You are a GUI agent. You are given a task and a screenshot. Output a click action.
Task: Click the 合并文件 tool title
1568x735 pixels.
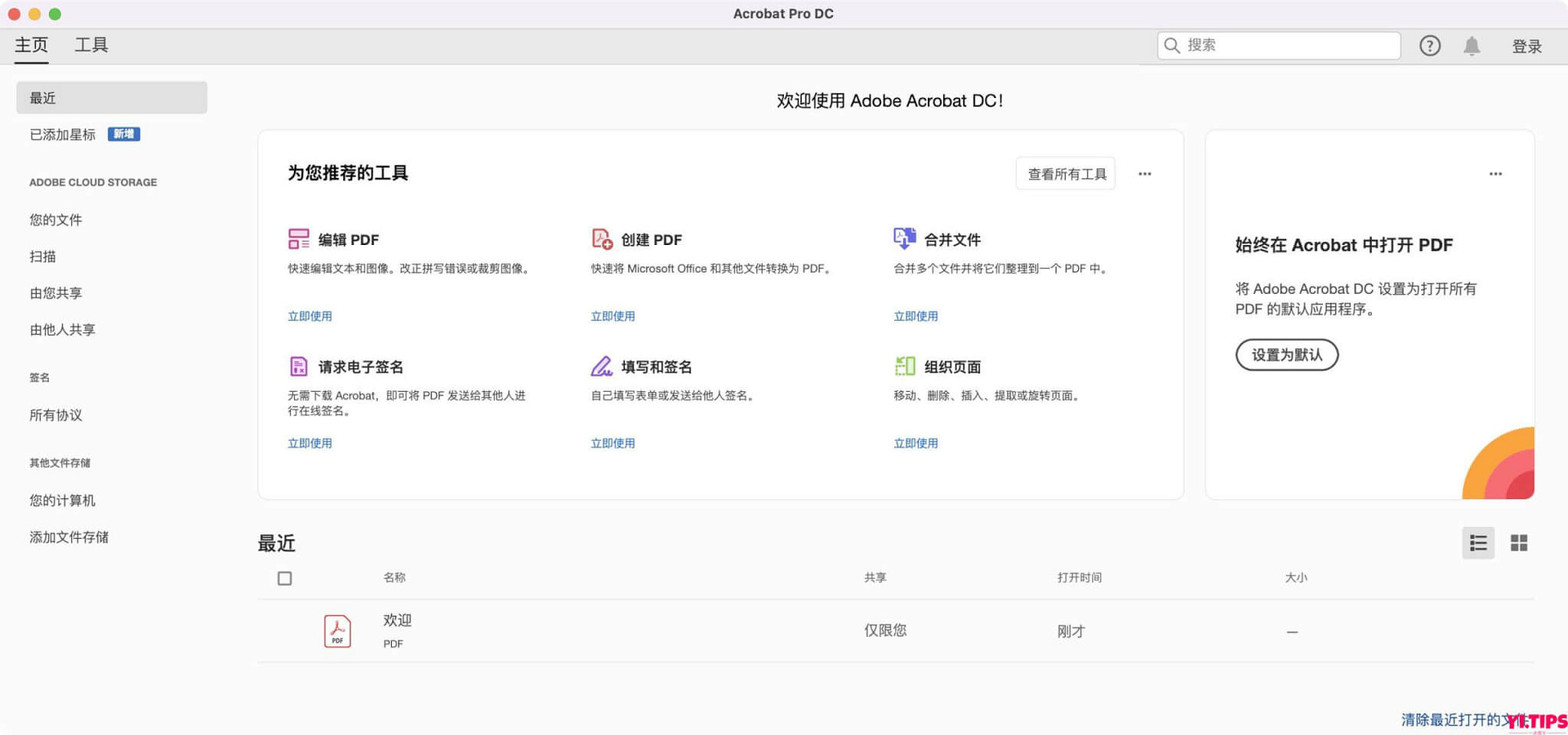[x=952, y=239]
